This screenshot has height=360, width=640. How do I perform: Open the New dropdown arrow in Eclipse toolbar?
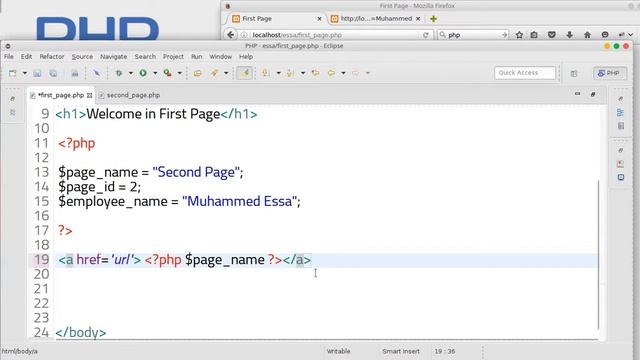(24, 73)
